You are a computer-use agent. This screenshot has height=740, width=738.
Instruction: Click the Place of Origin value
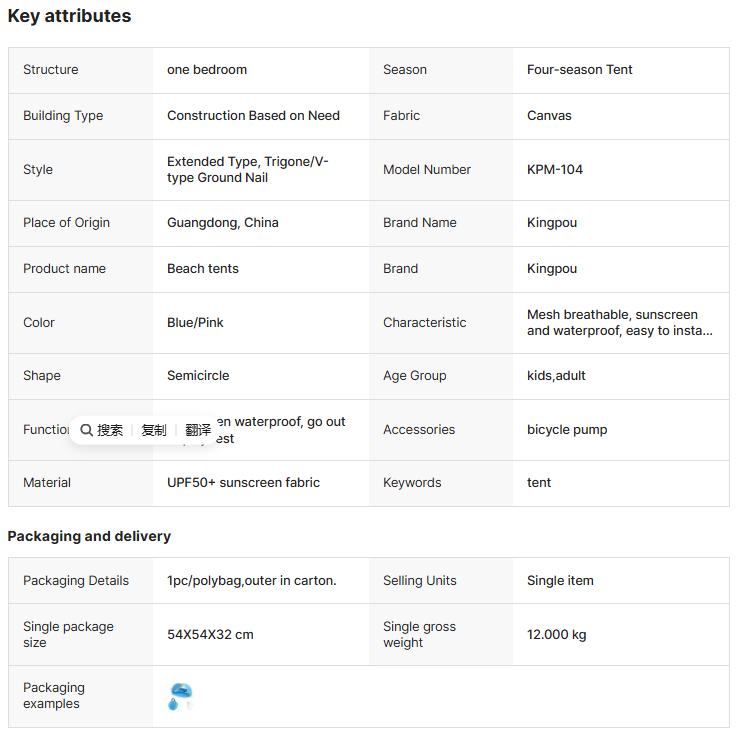click(223, 223)
